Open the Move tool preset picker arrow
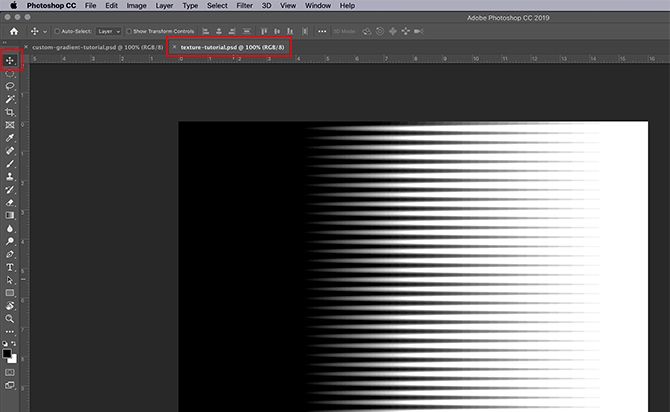The height and width of the screenshot is (412, 670). click(x=45, y=32)
